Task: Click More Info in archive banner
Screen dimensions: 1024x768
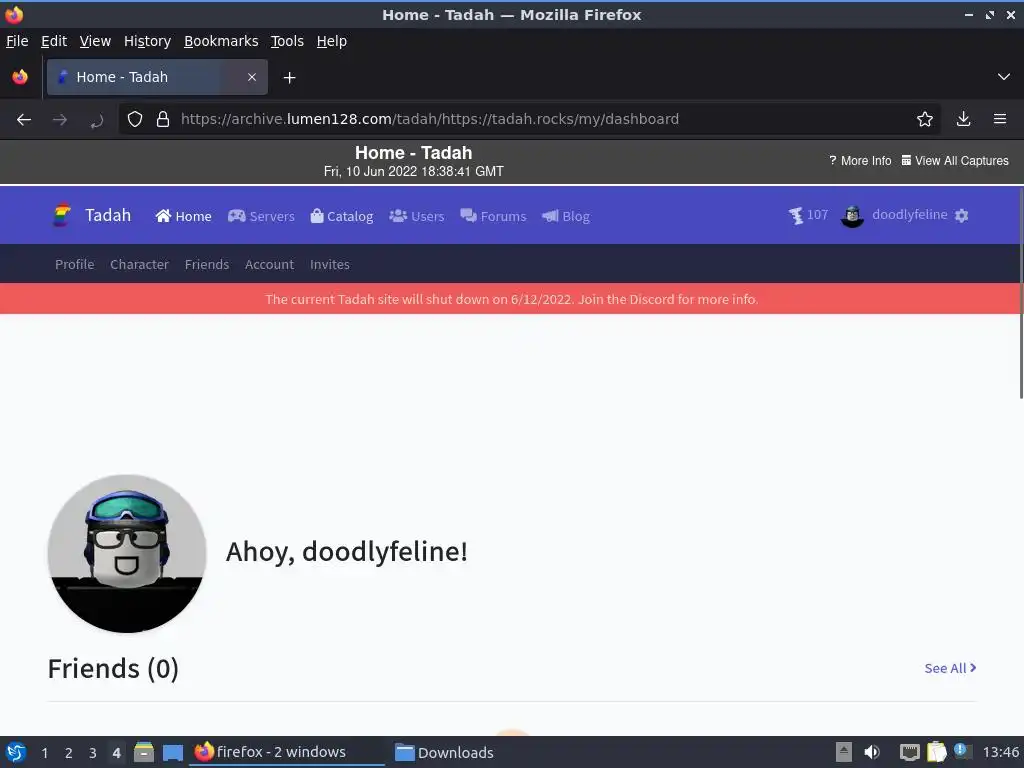Action: coord(860,161)
